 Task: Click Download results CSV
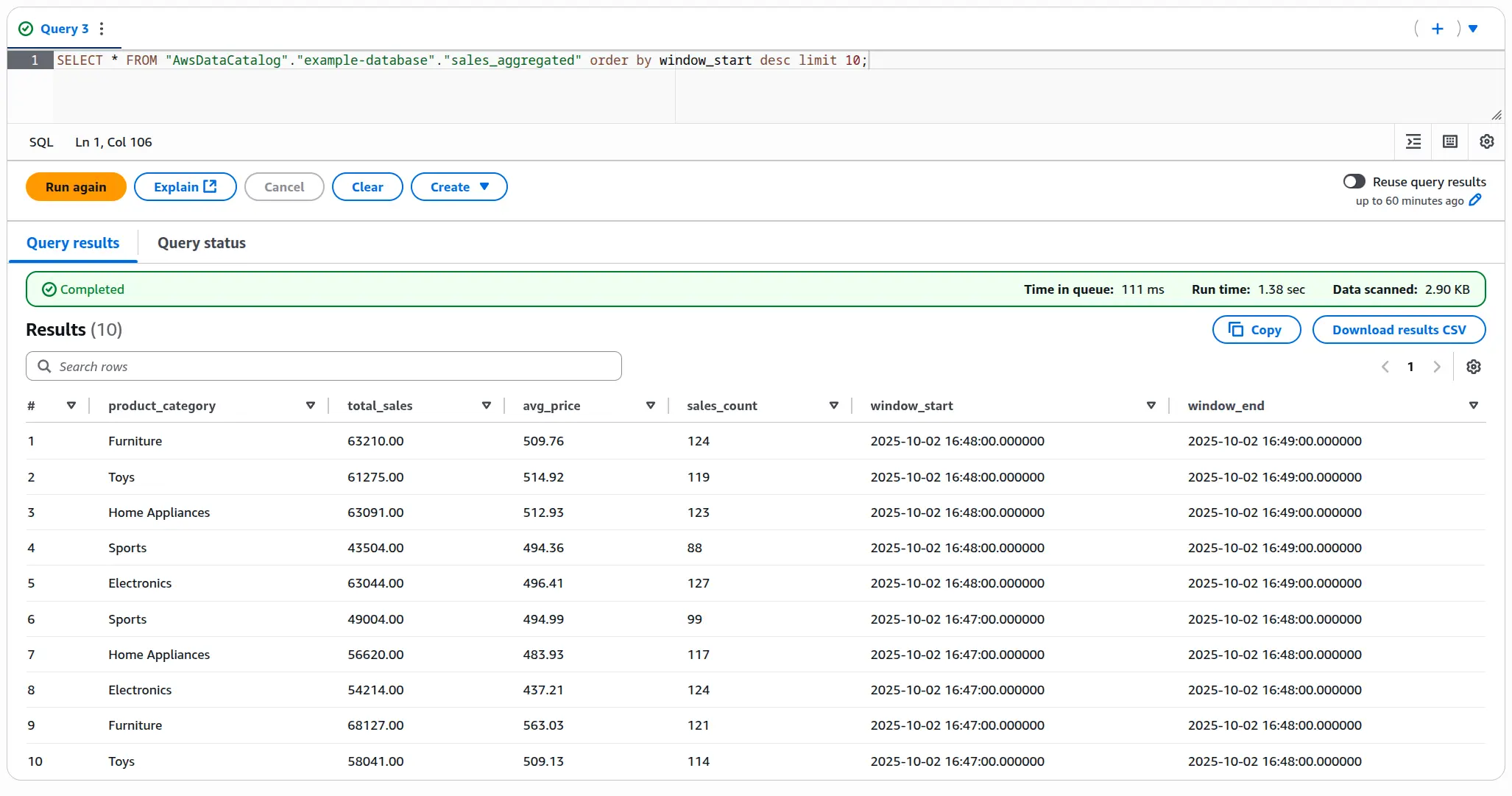tap(1399, 330)
